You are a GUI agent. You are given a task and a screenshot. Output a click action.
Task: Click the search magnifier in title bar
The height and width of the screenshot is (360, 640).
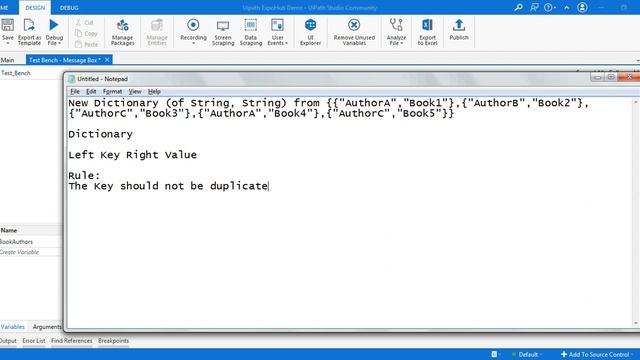(518, 7)
